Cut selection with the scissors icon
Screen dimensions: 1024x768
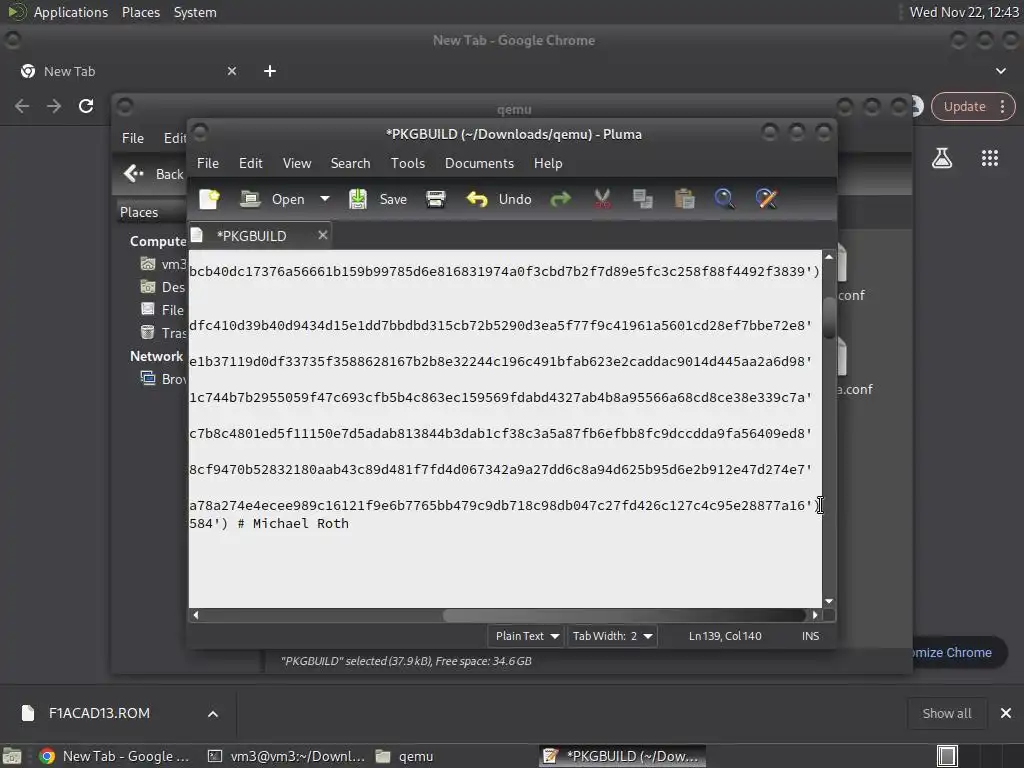(602, 199)
